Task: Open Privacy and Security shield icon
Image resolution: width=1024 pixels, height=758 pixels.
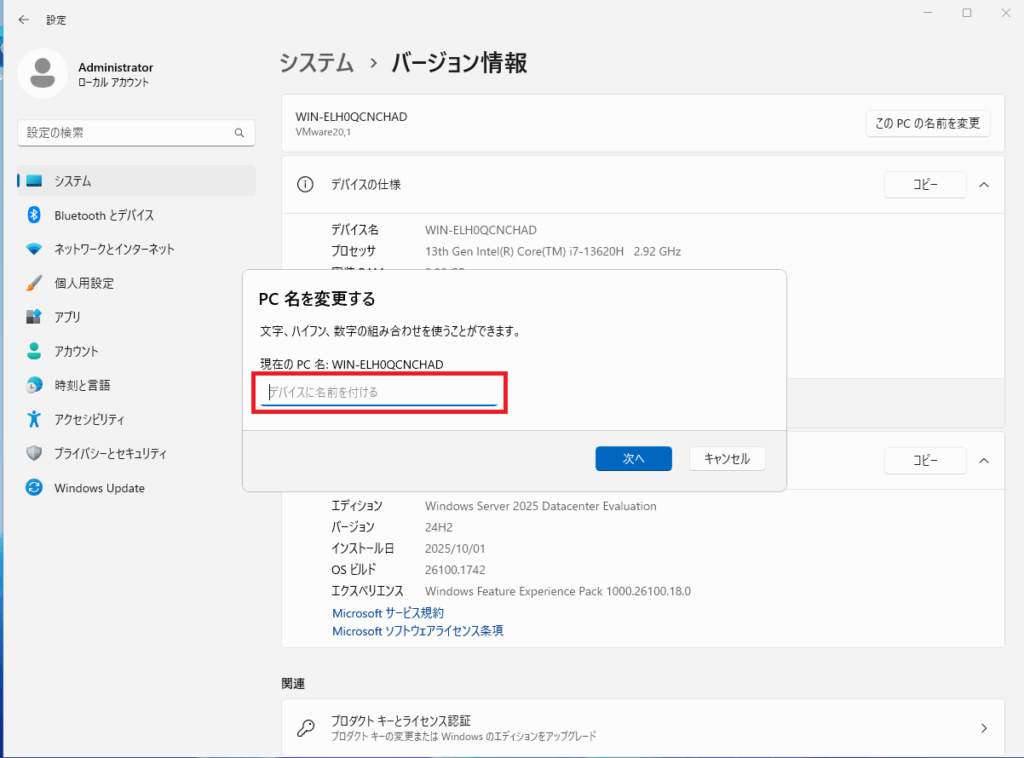Action: tap(34, 453)
